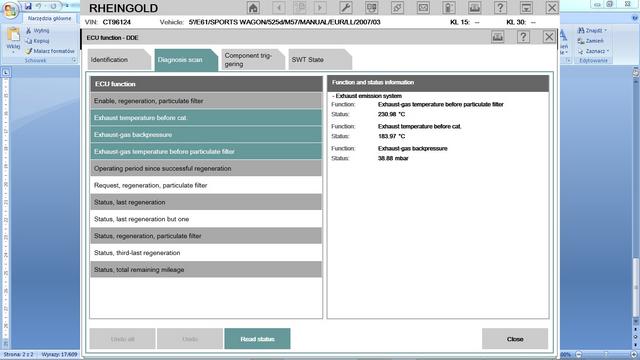Screen dimensions: 640x360
Task: Select Request, regeneration, particulate filter row
Action: point(206,185)
